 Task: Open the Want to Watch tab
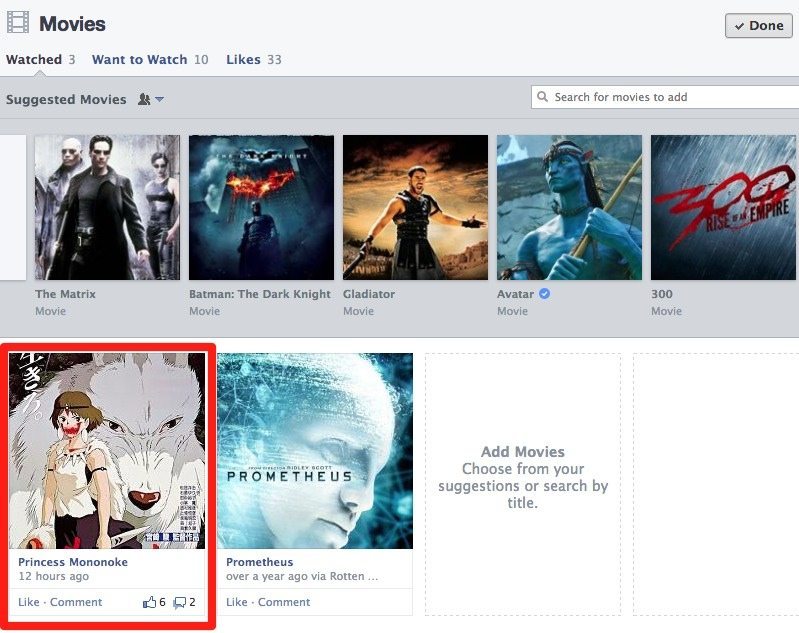pyautogui.click(x=150, y=60)
